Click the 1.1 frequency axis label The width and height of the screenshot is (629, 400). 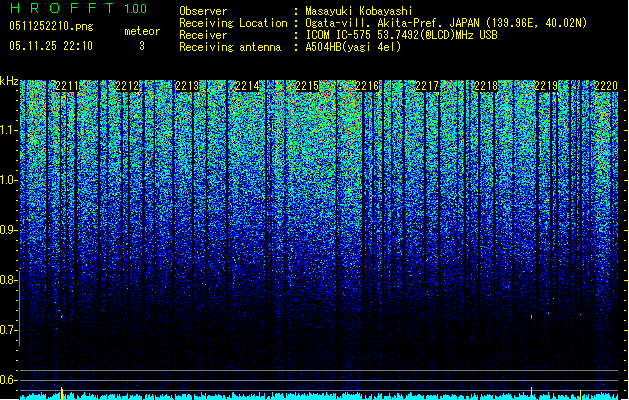[9, 131]
